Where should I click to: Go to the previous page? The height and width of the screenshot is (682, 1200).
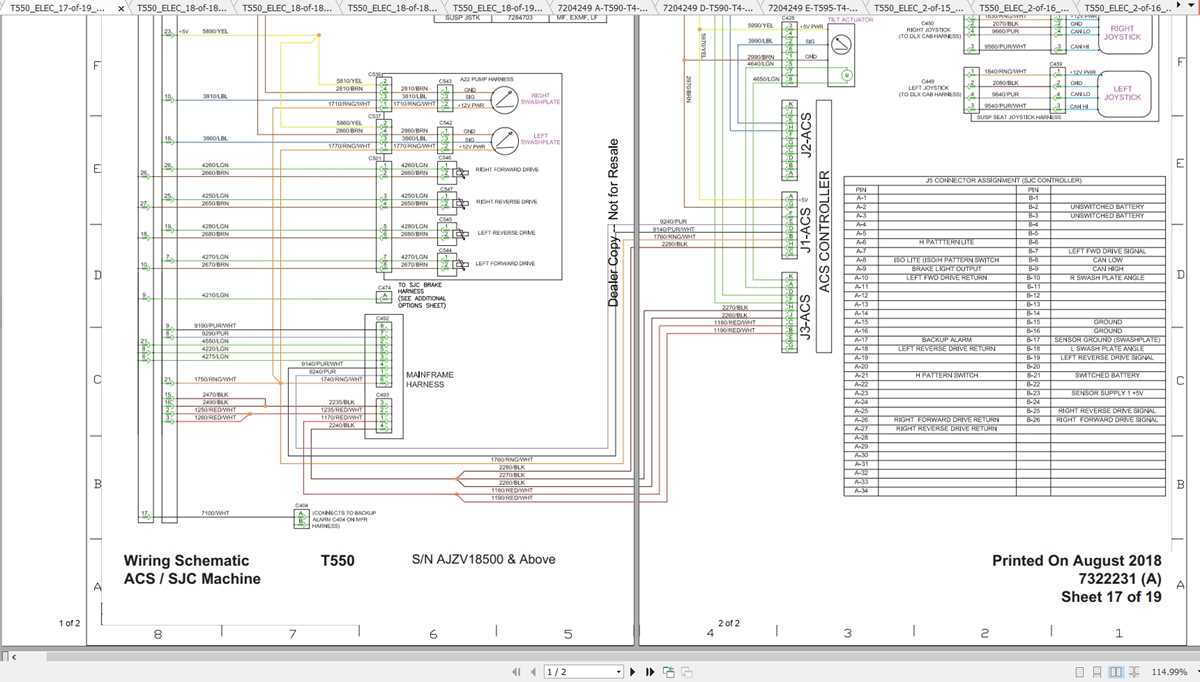[531, 671]
